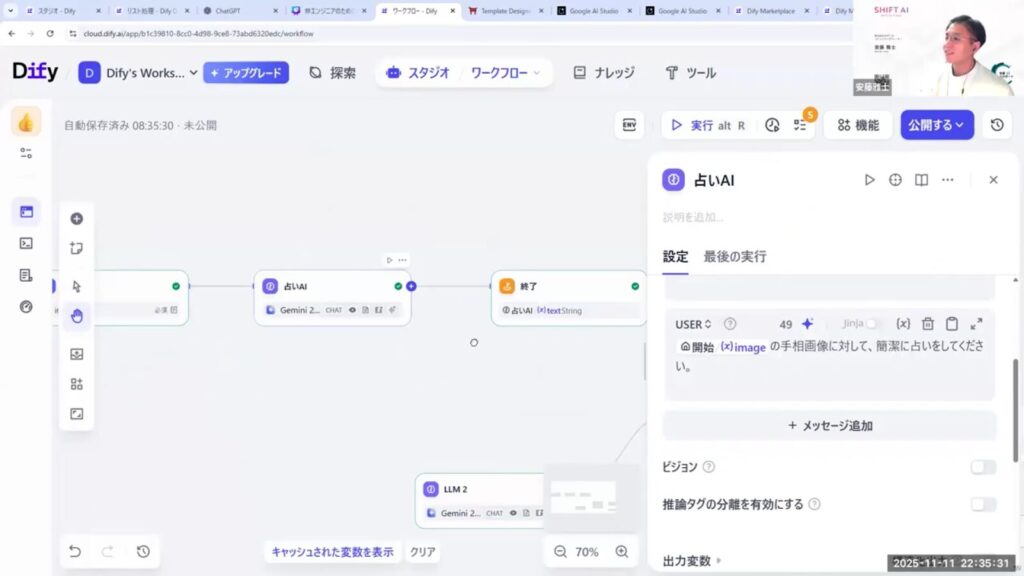Open the ENV environment variables button
Screen dimensions: 1024x576
click(x=630, y=125)
